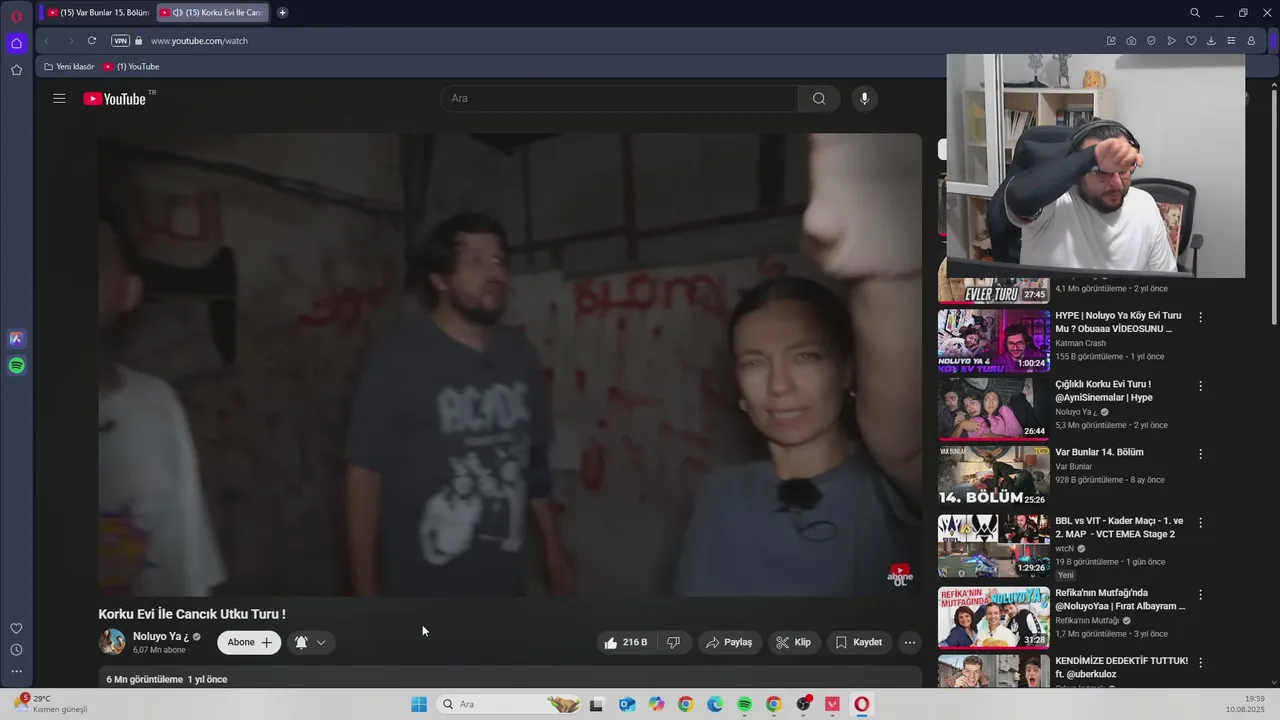Open Microsoft Edge from the taskbar
Viewport: 1280px width, 720px height.
(715, 704)
